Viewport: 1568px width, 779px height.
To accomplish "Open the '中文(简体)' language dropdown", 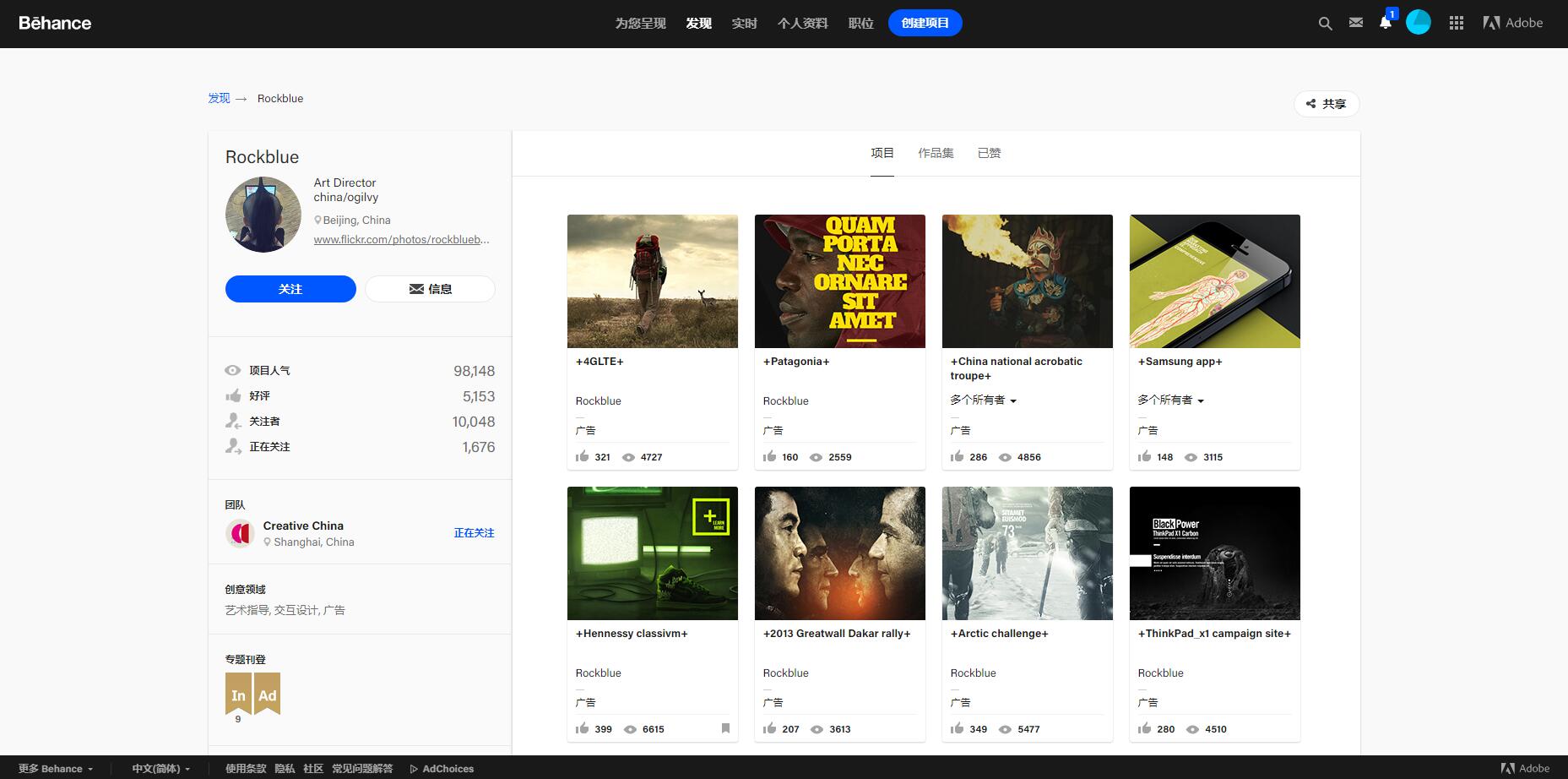I will [161, 769].
